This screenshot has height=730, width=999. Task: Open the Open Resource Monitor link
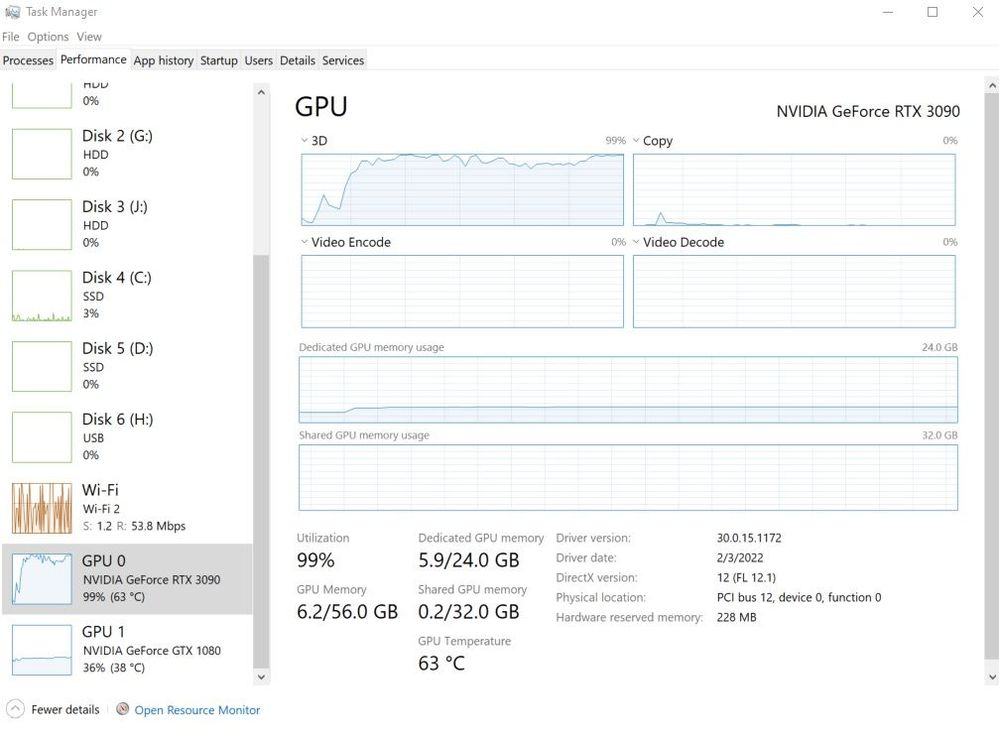197,710
